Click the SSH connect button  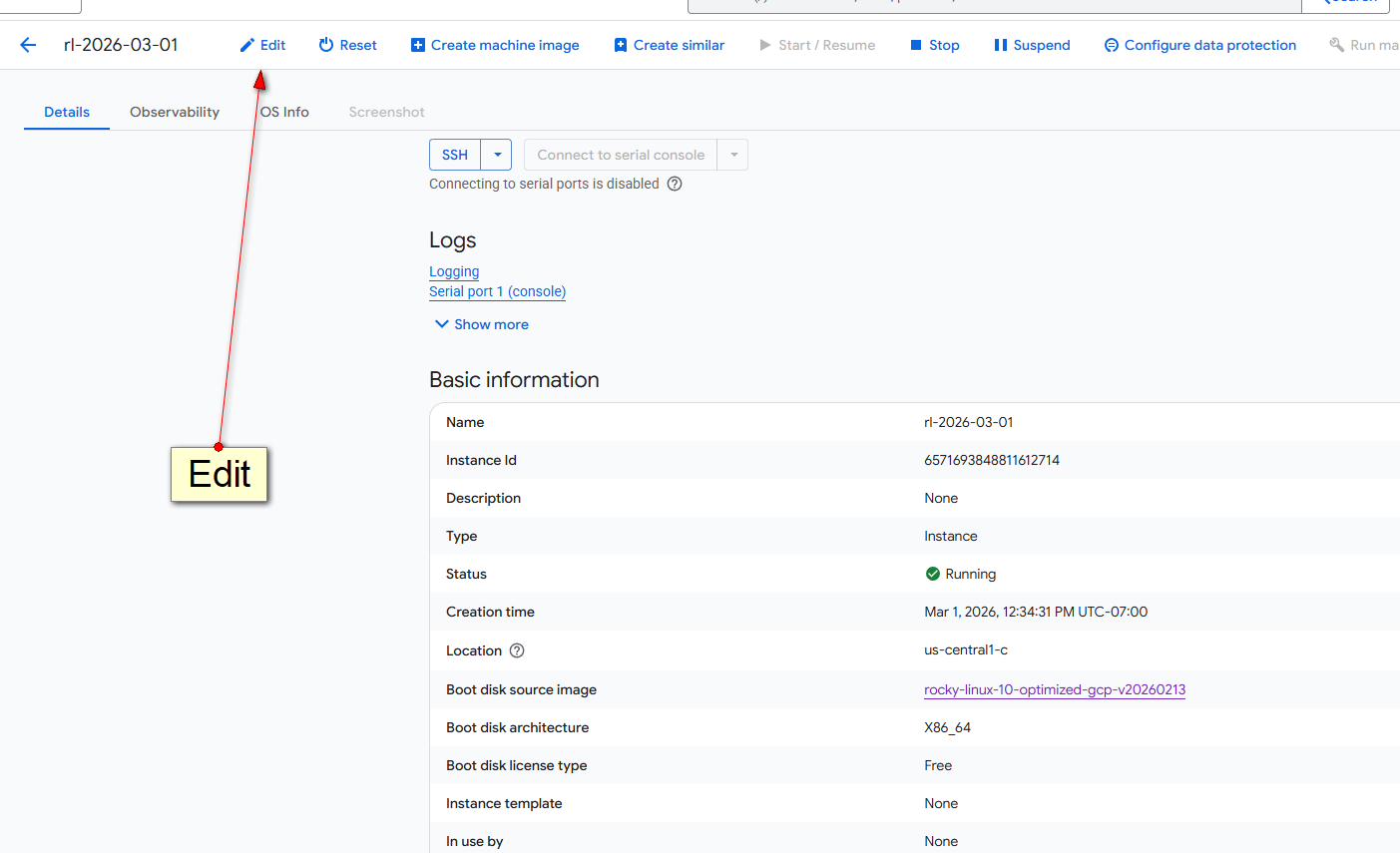click(x=455, y=155)
